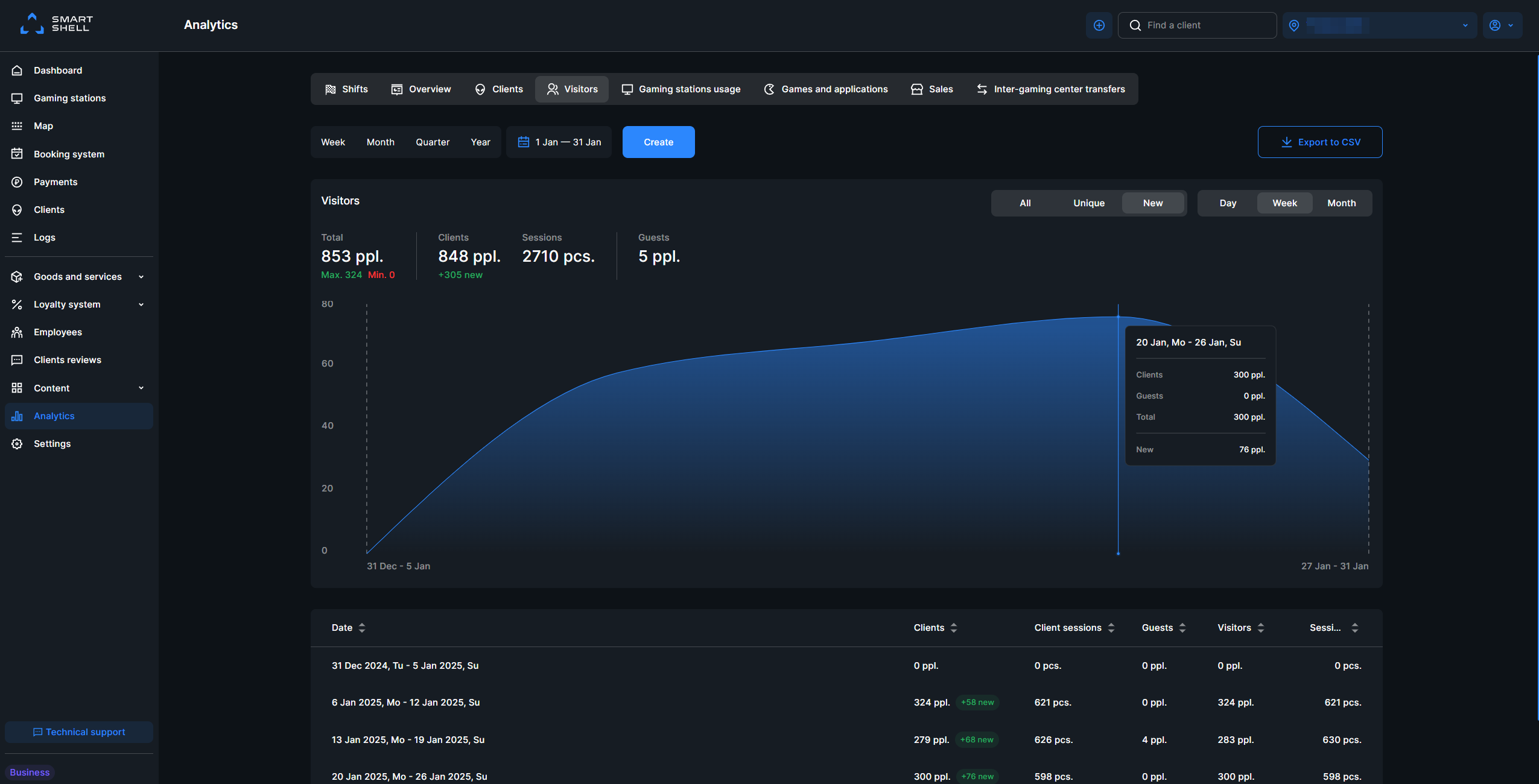Click the calendar icon in date range

coord(524,142)
